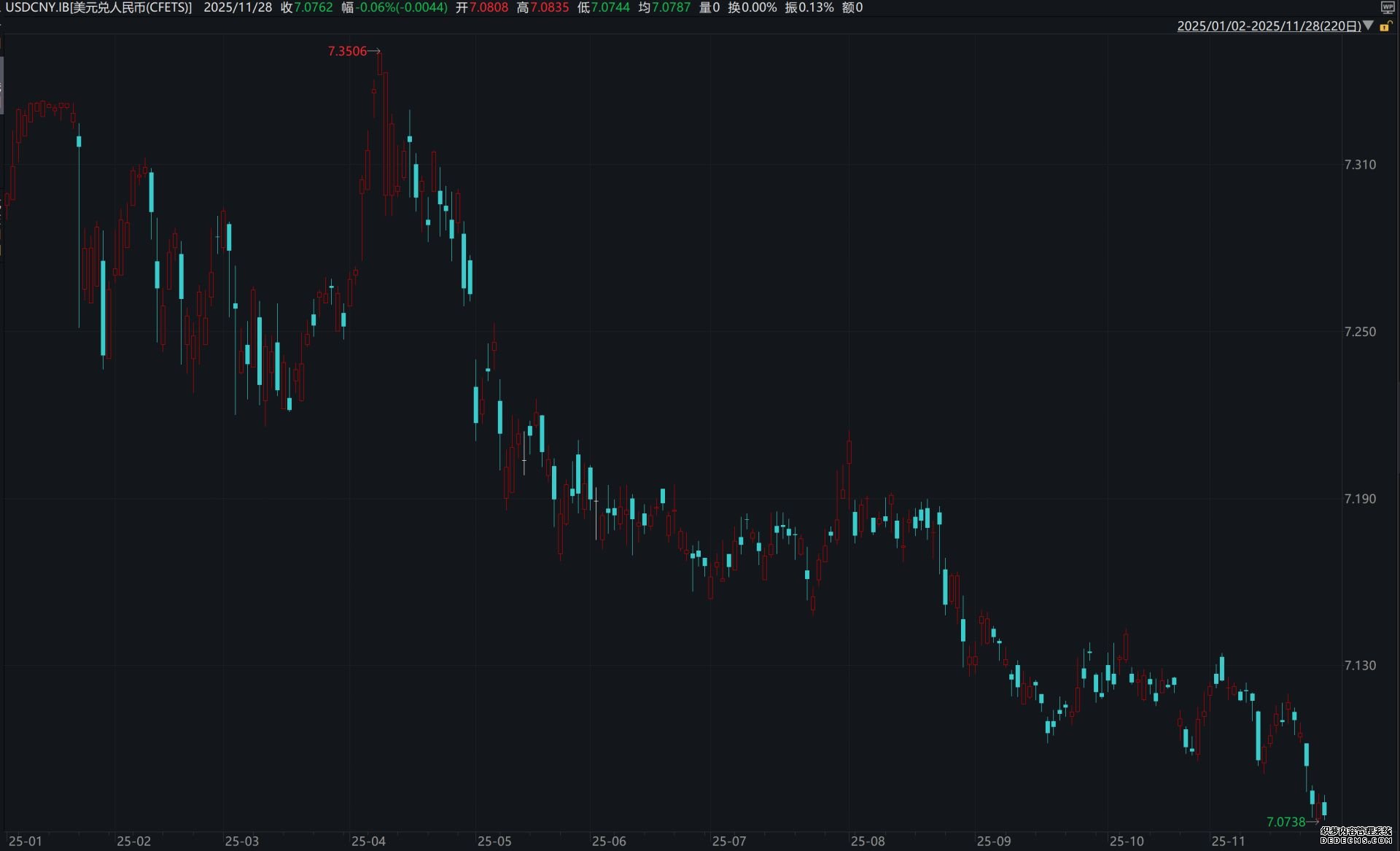Toggle the yellow unlock padlock icon
1400x851 pixels.
point(1385,26)
